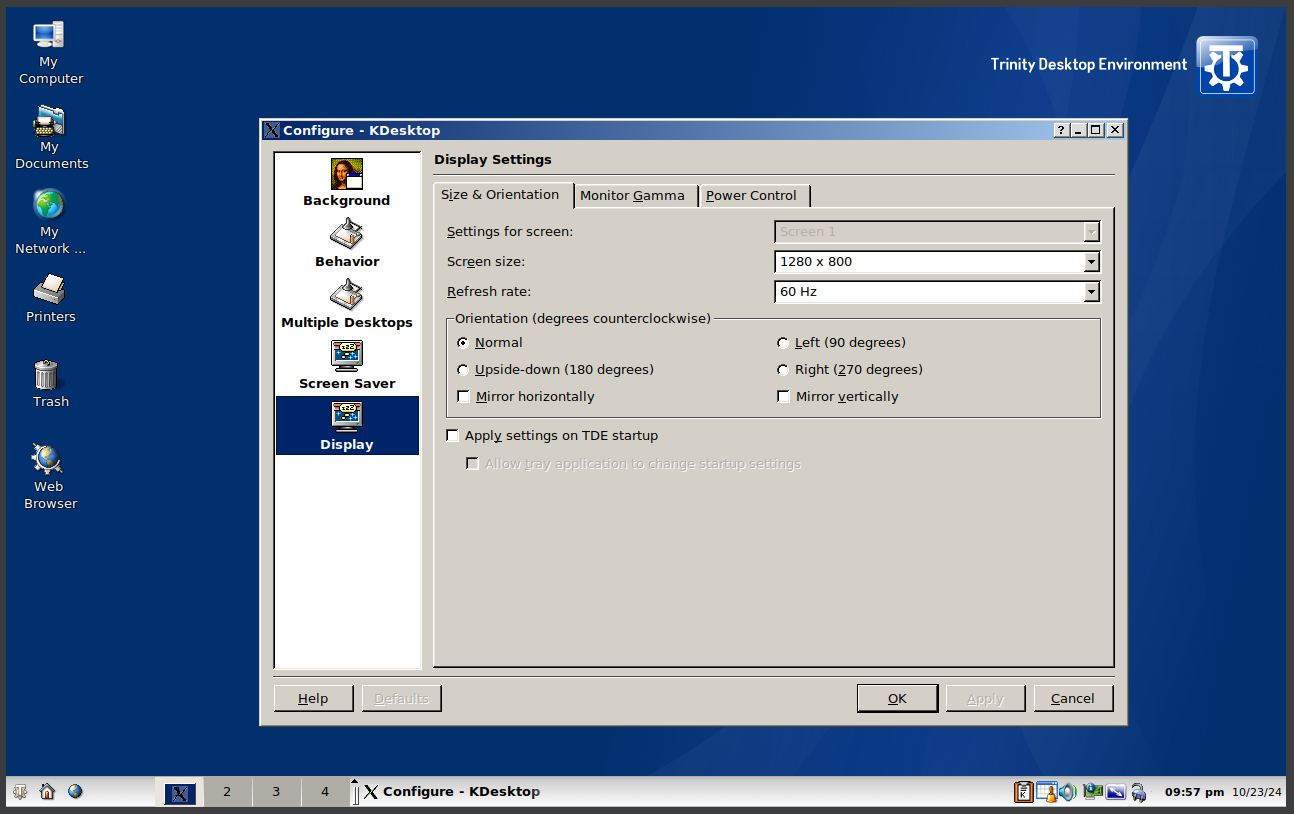This screenshot has height=814, width=1294.
Task: Click the My Computer desktop icon
Action: [x=49, y=52]
